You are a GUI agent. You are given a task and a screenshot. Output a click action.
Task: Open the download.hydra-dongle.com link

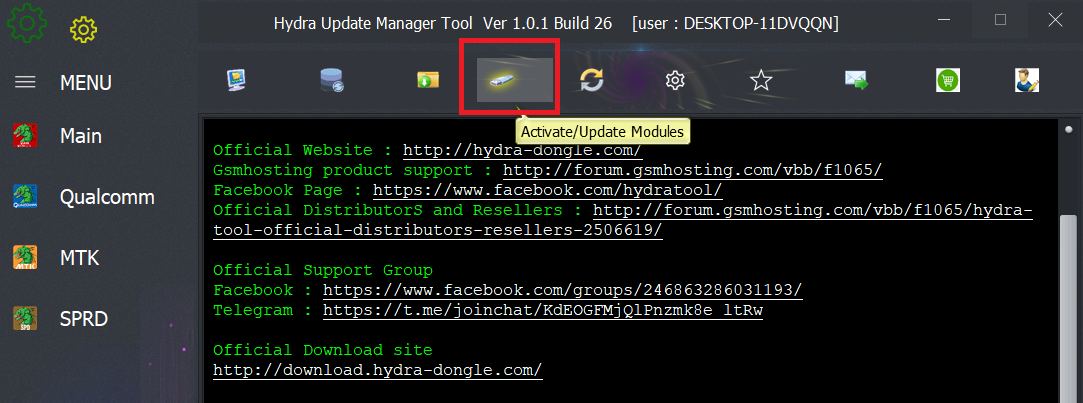(378, 371)
